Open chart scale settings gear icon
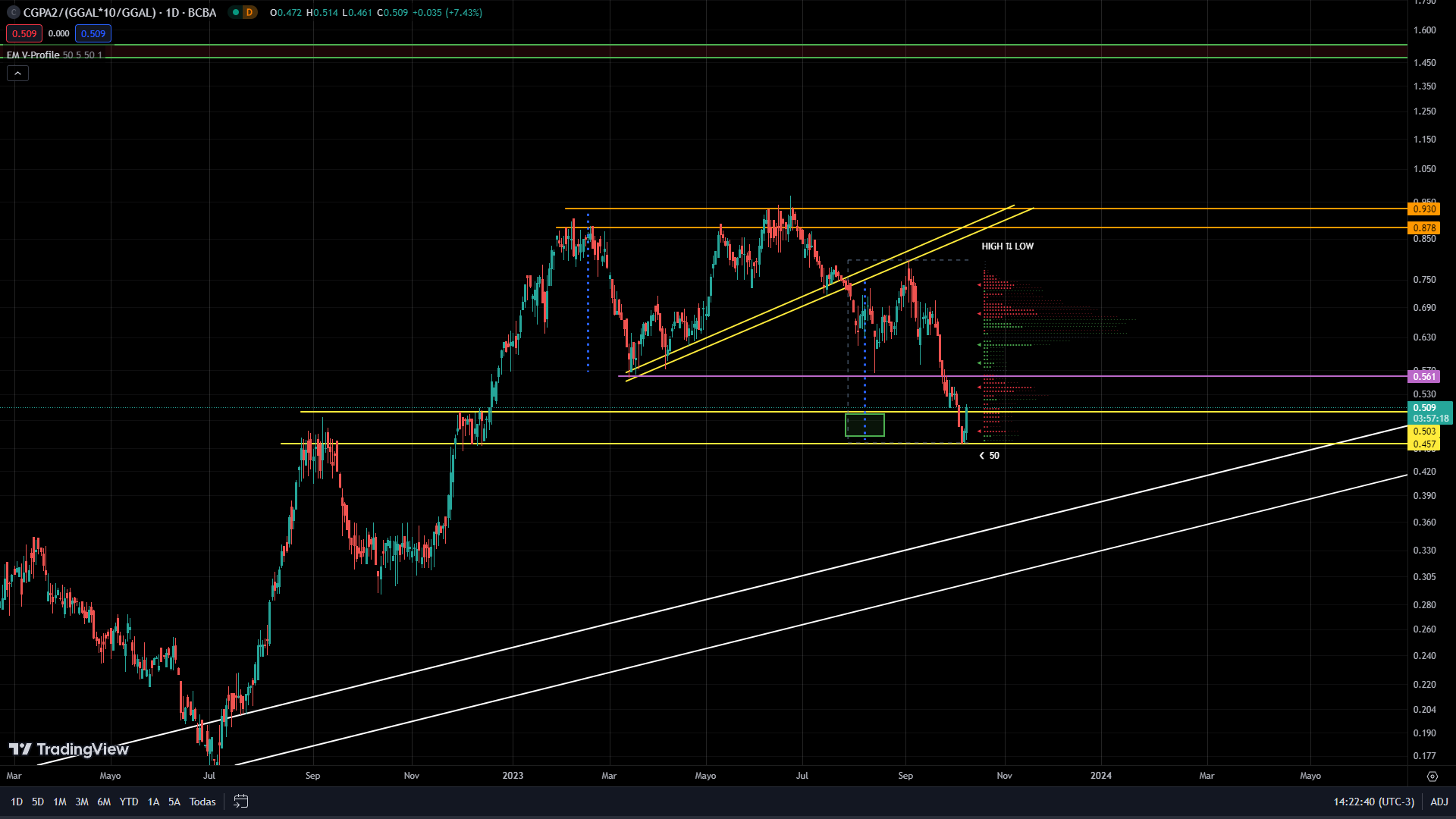Image resolution: width=1456 pixels, height=819 pixels. [1432, 776]
